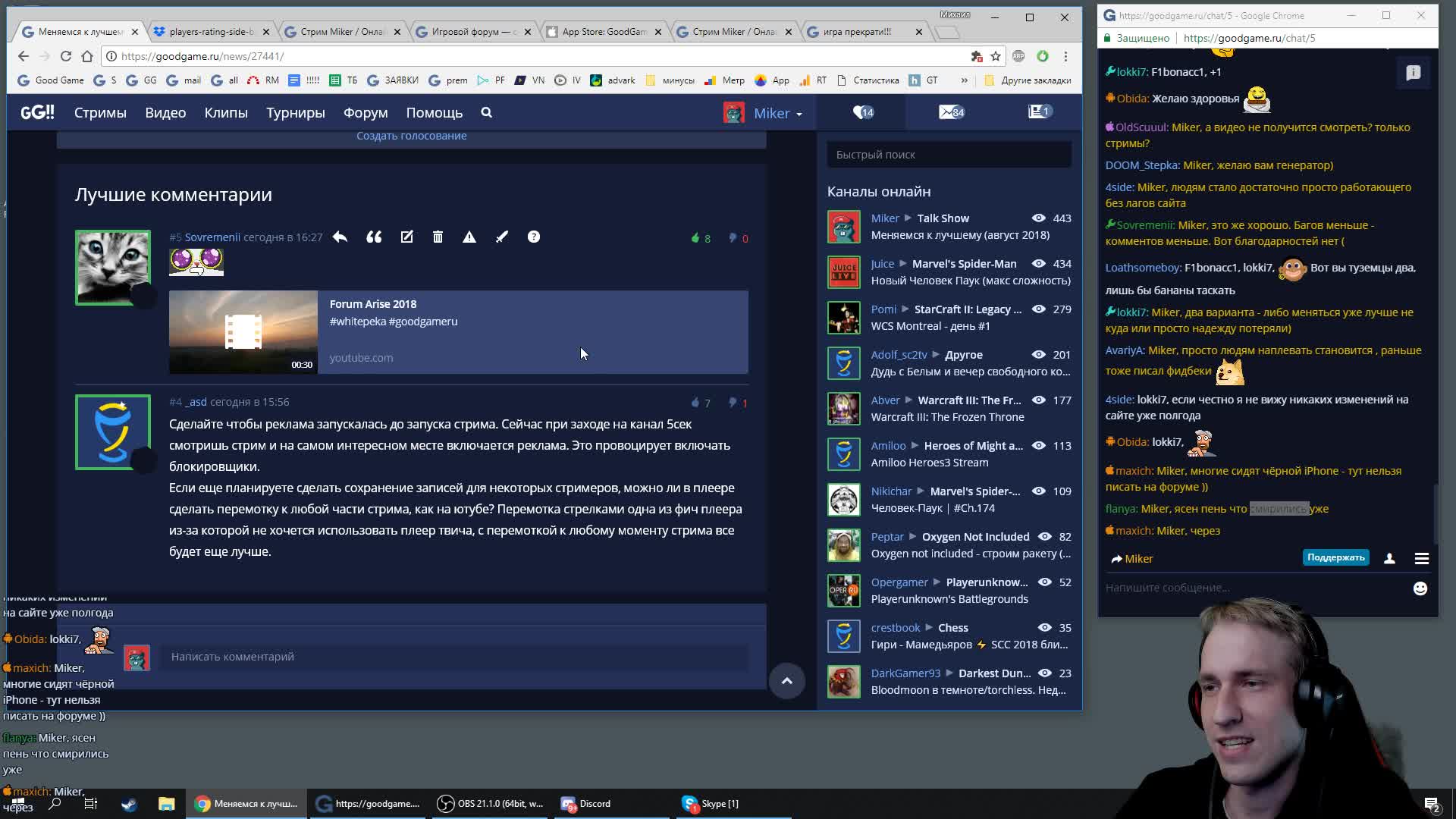
Task: Click the help question mark icon on comment #5
Action: coord(533,237)
